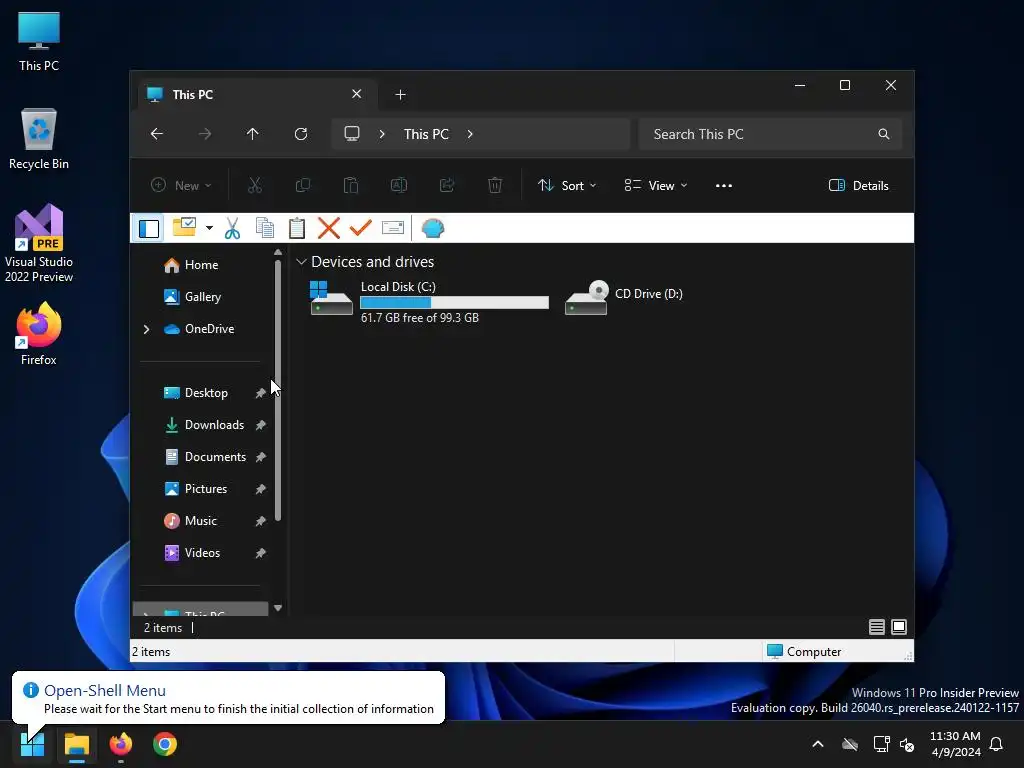1024x768 pixels.
Task: Click the Rename icon in command bar
Action: click(398, 185)
